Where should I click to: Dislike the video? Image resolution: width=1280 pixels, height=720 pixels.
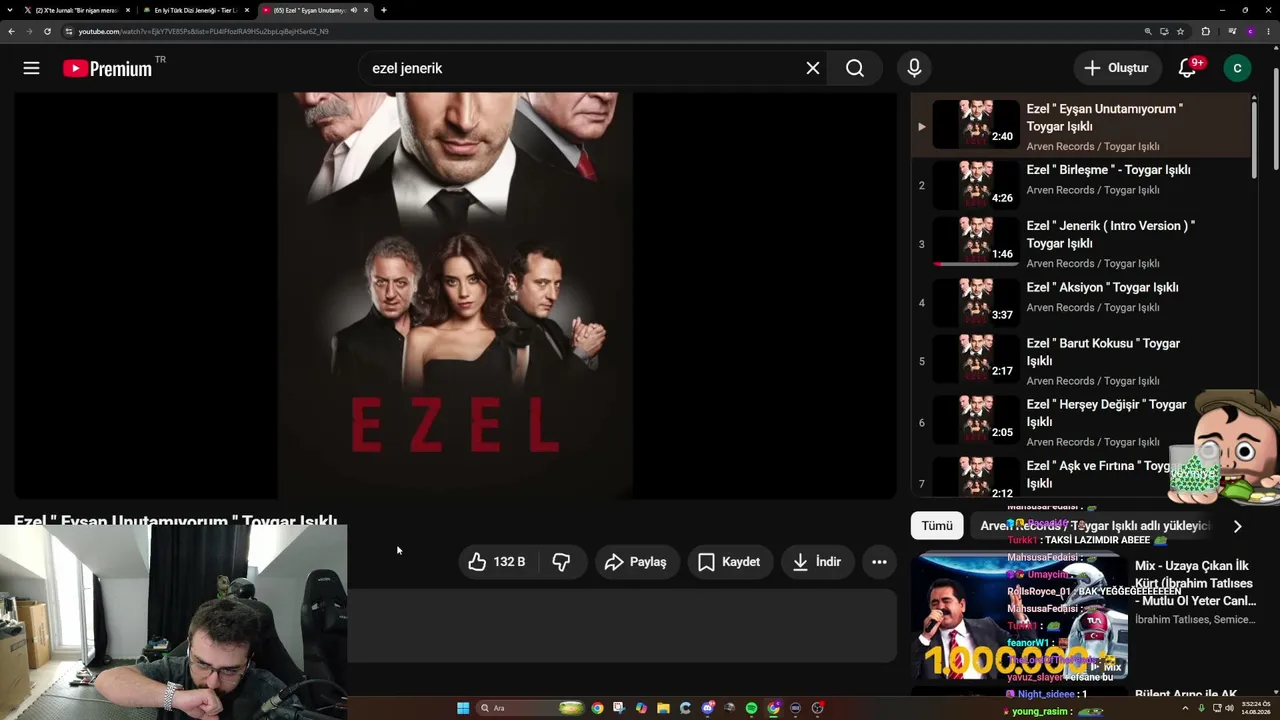point(561,562)
